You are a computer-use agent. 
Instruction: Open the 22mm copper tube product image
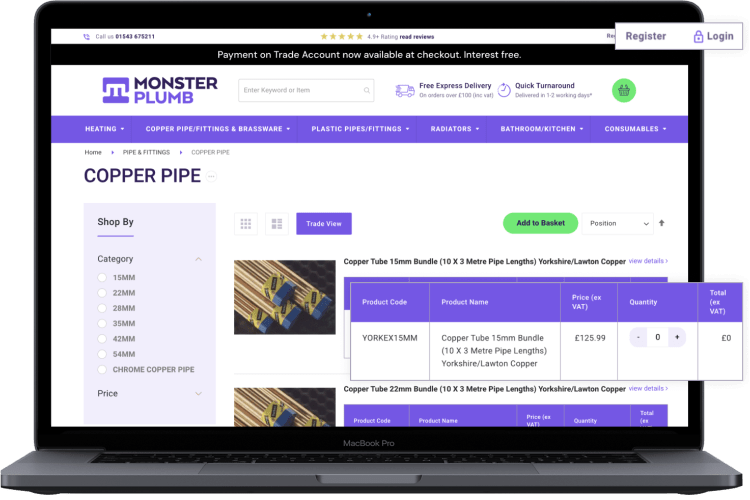(x=285, y=407)
